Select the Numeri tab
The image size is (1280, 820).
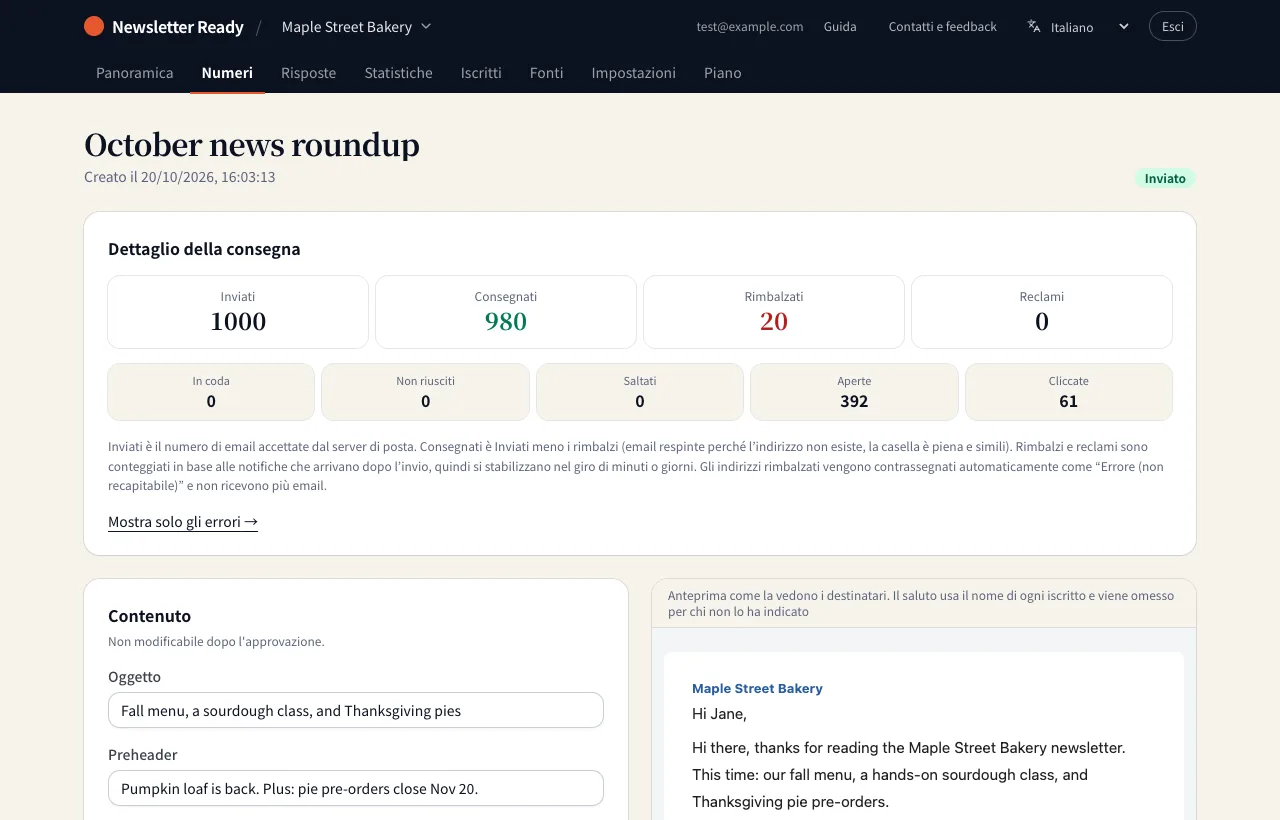227,73
